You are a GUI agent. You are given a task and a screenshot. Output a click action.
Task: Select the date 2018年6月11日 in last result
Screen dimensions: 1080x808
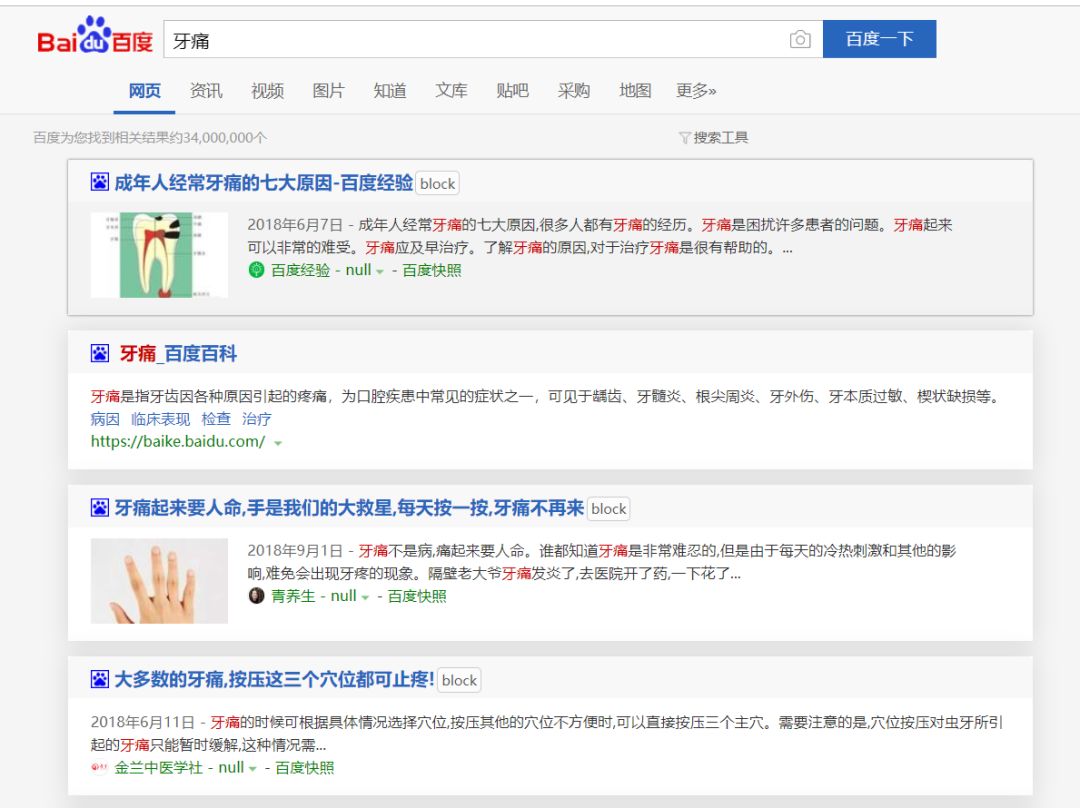(x=143, y=722)
